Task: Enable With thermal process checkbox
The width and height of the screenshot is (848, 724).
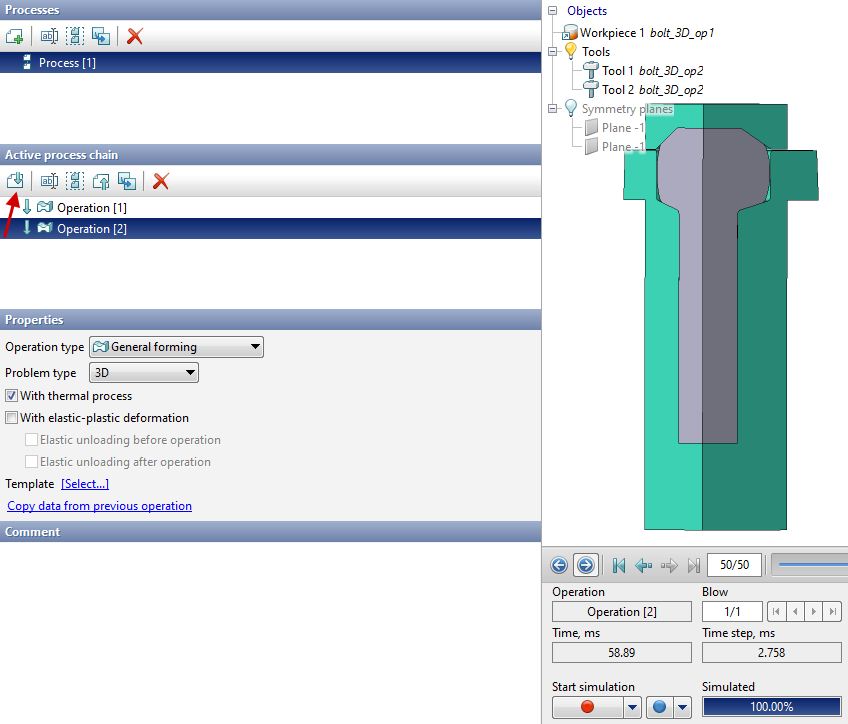Action: (x=12, y=396)
